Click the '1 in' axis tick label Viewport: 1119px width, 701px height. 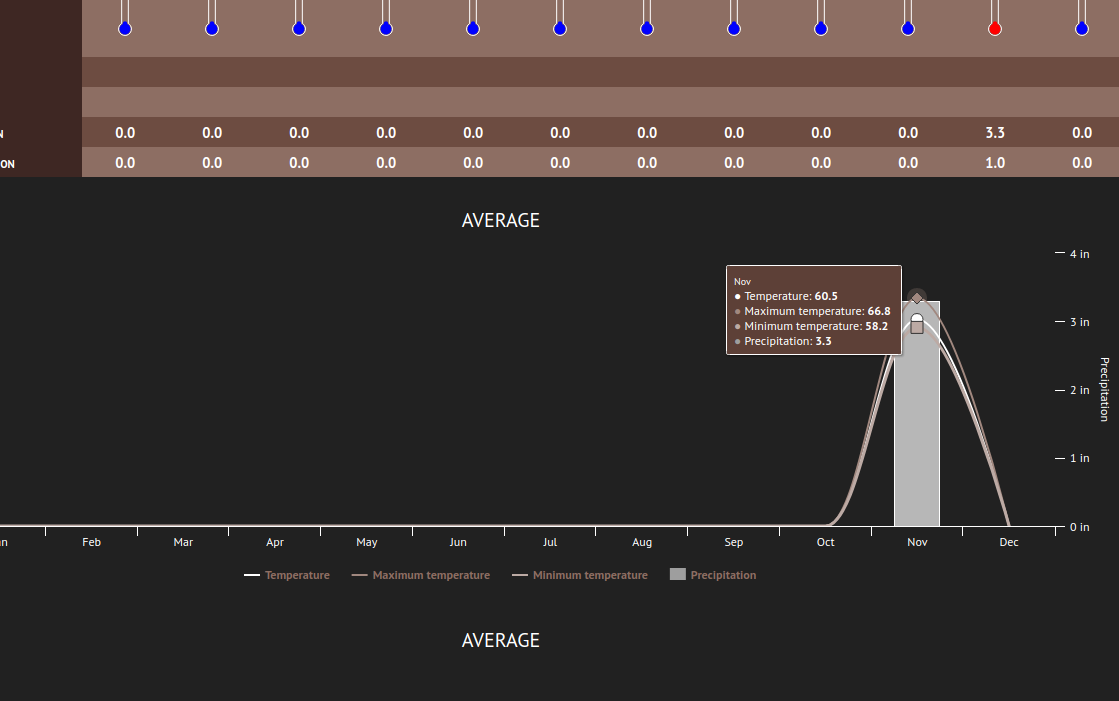tap(1080, 458)
